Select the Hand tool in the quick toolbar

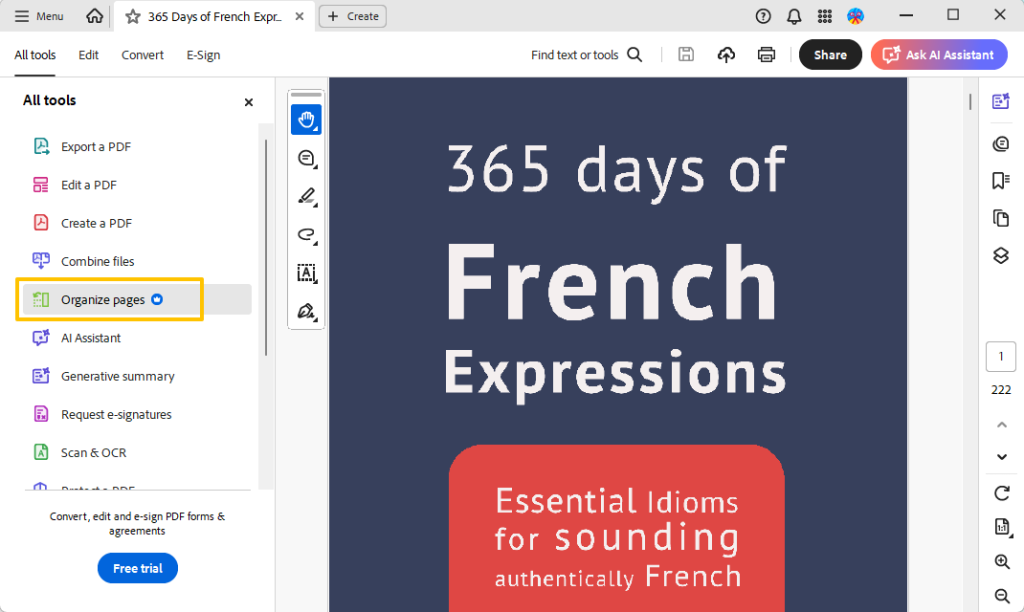pos(306,119)
